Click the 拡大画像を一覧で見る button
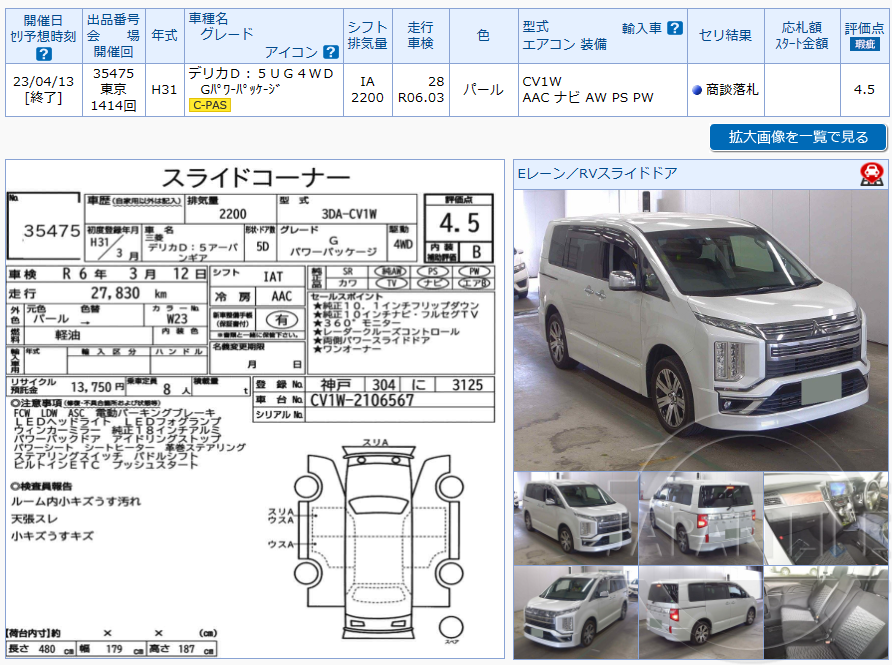Screen dimensions: 892x665 [x=797, y=137]
